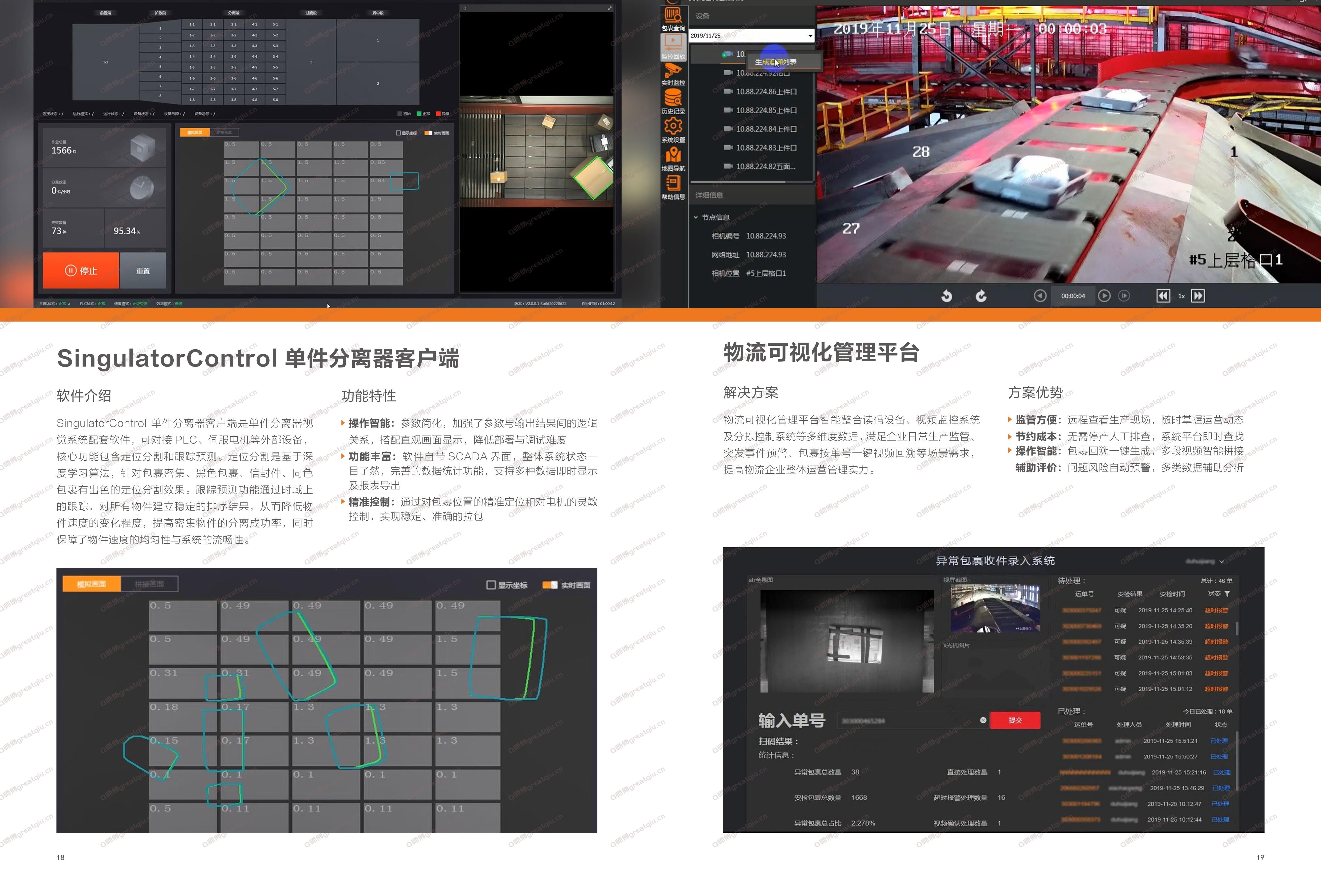Click the horizontal scrollbar under the device list
1321x896 pixels.
tap(738, 182)
